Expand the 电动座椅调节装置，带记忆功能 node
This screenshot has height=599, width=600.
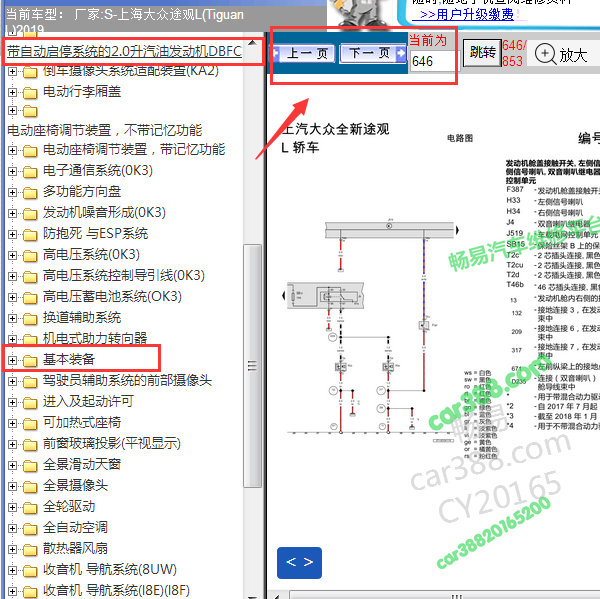tap(12, 150)
